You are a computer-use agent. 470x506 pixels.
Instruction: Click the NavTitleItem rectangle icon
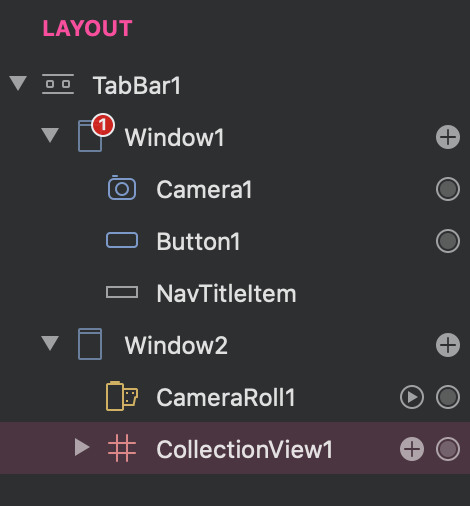coord(122,292)
